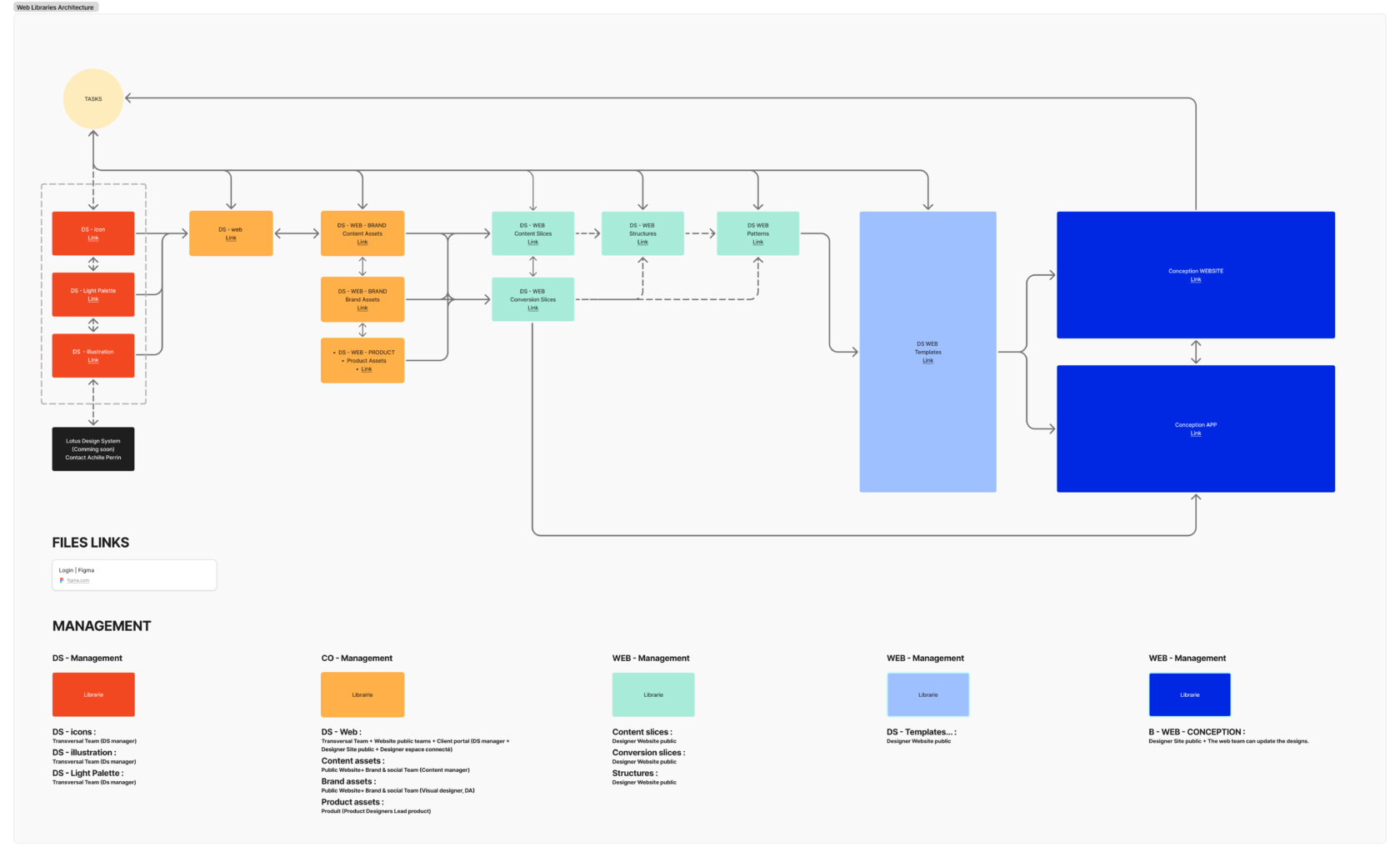Open the Conception WEBSITE Link
Viewport: 1400px width, 857px height.
[x=1195, y=280]
